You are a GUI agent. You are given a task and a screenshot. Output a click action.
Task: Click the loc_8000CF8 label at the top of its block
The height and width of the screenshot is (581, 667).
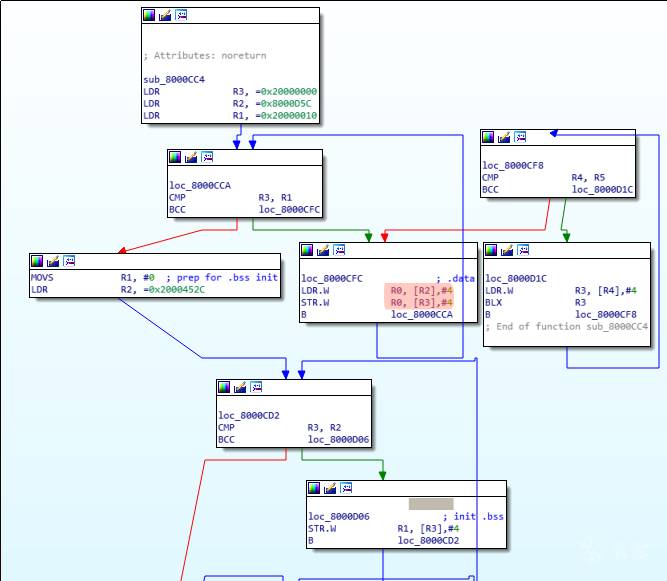pos(513,165)
